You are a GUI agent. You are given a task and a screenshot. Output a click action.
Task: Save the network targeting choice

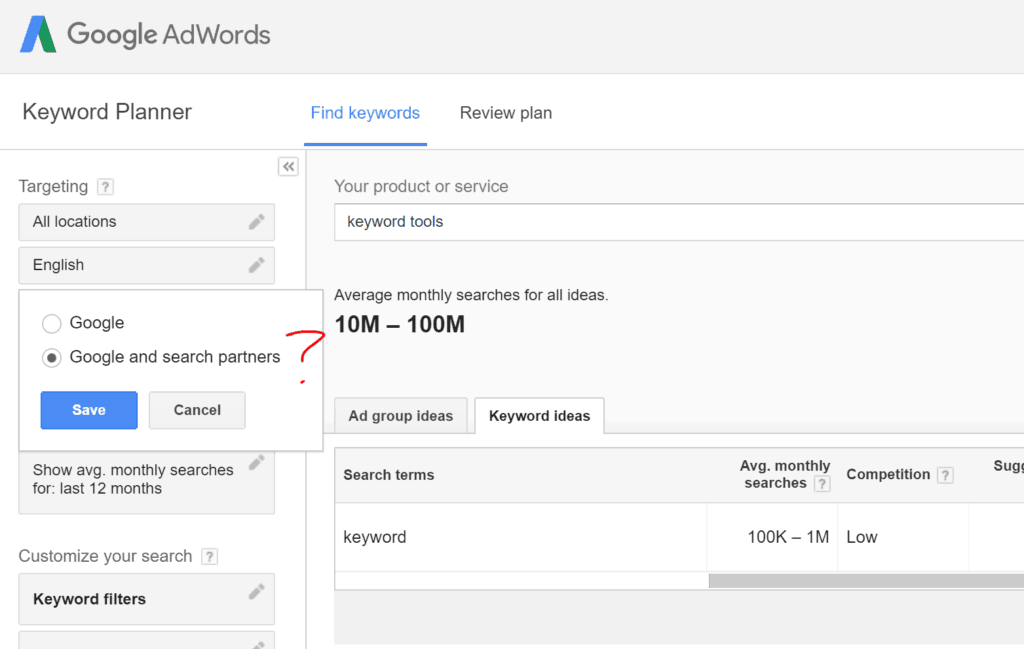(89, 410)
